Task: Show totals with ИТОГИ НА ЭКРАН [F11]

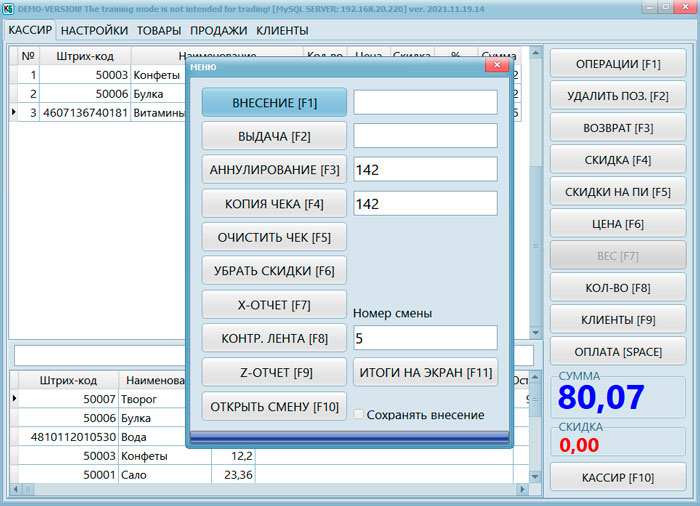Action: (x=425, y=372)
